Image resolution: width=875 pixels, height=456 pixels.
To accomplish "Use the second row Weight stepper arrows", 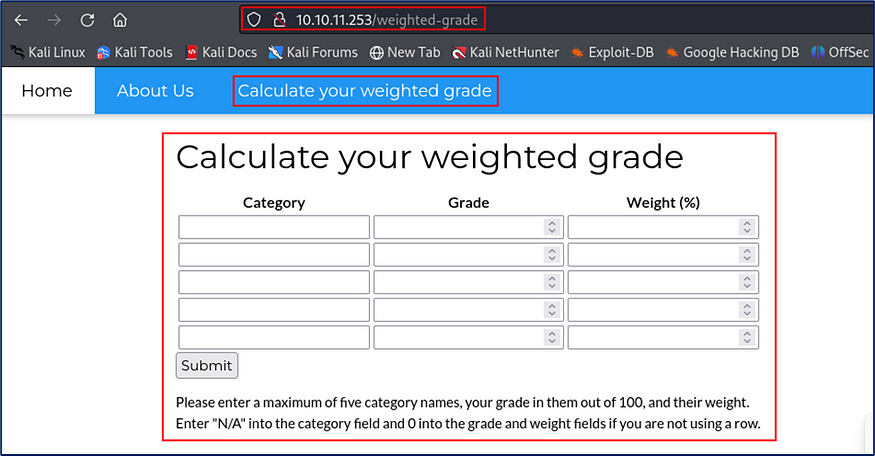I will tap(747, 255).
